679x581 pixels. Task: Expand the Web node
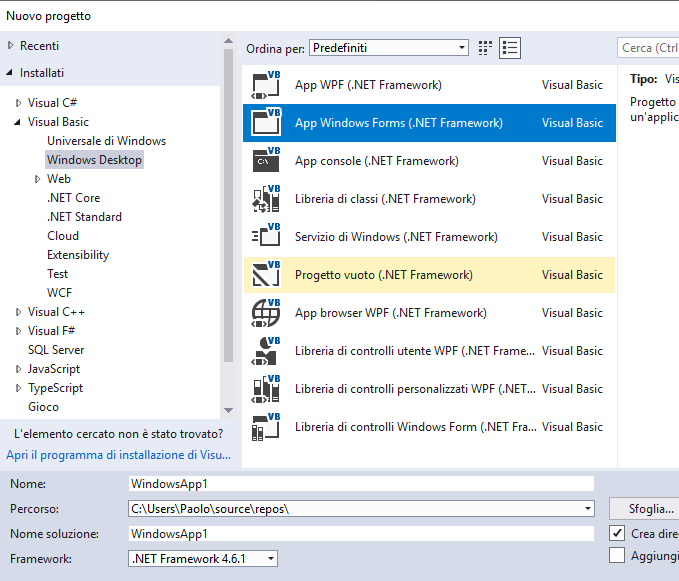tap(38, 179)
